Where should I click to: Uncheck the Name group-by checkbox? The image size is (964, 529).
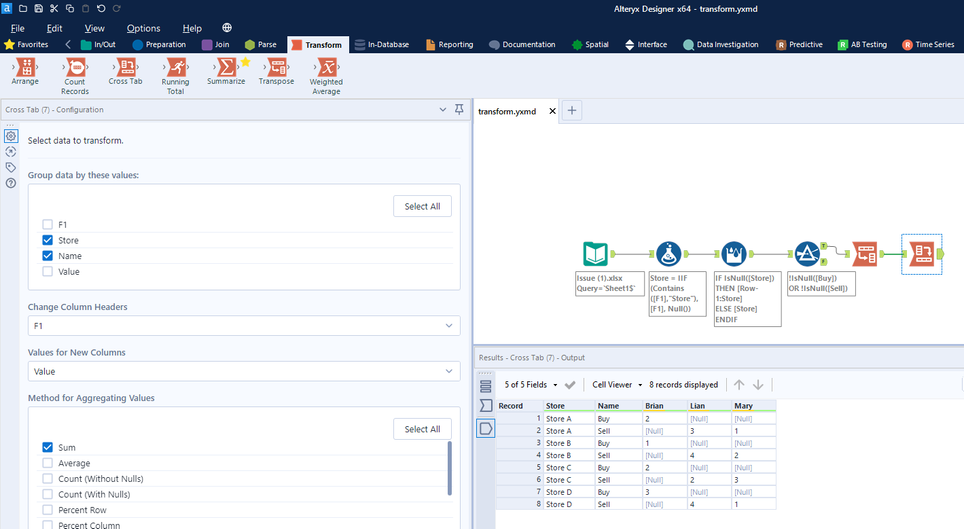(47, 255)
